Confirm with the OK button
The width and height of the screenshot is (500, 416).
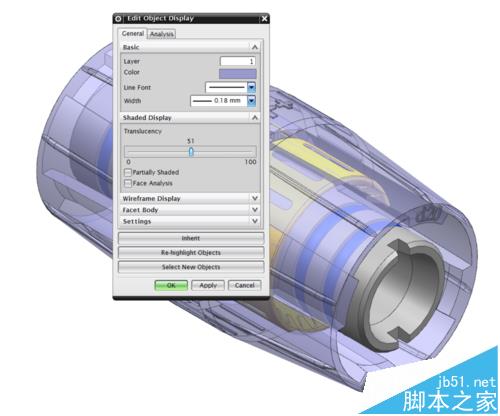coord(171,285)
